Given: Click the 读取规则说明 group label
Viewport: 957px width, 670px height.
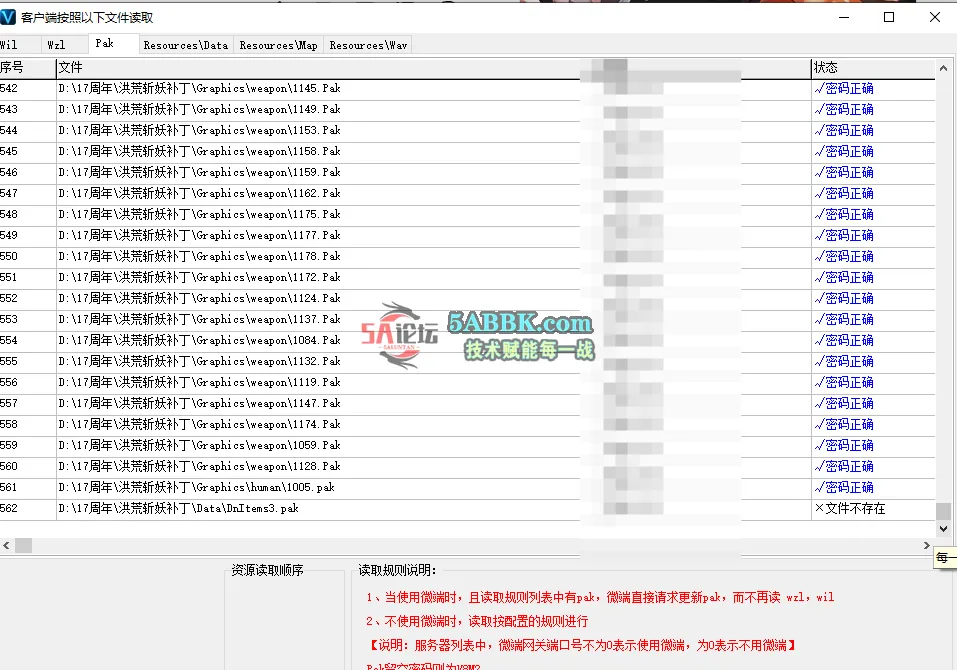Looking at the screenshot, I should tap(397, 571).
